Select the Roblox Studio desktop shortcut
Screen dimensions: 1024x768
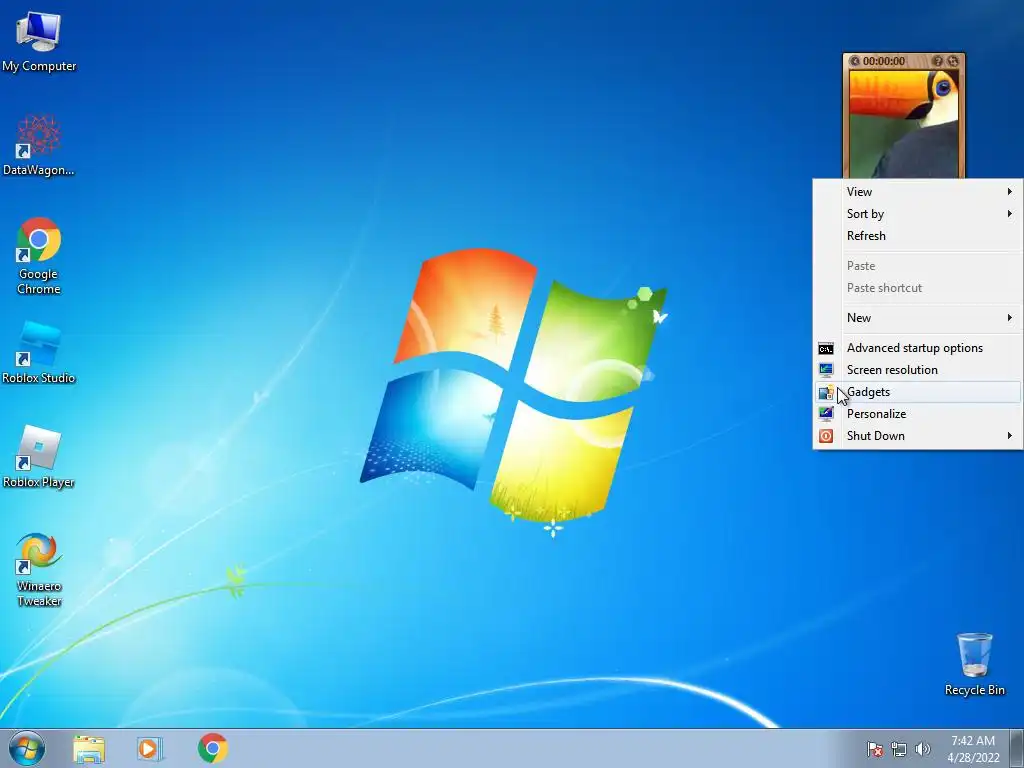(39, 353)
